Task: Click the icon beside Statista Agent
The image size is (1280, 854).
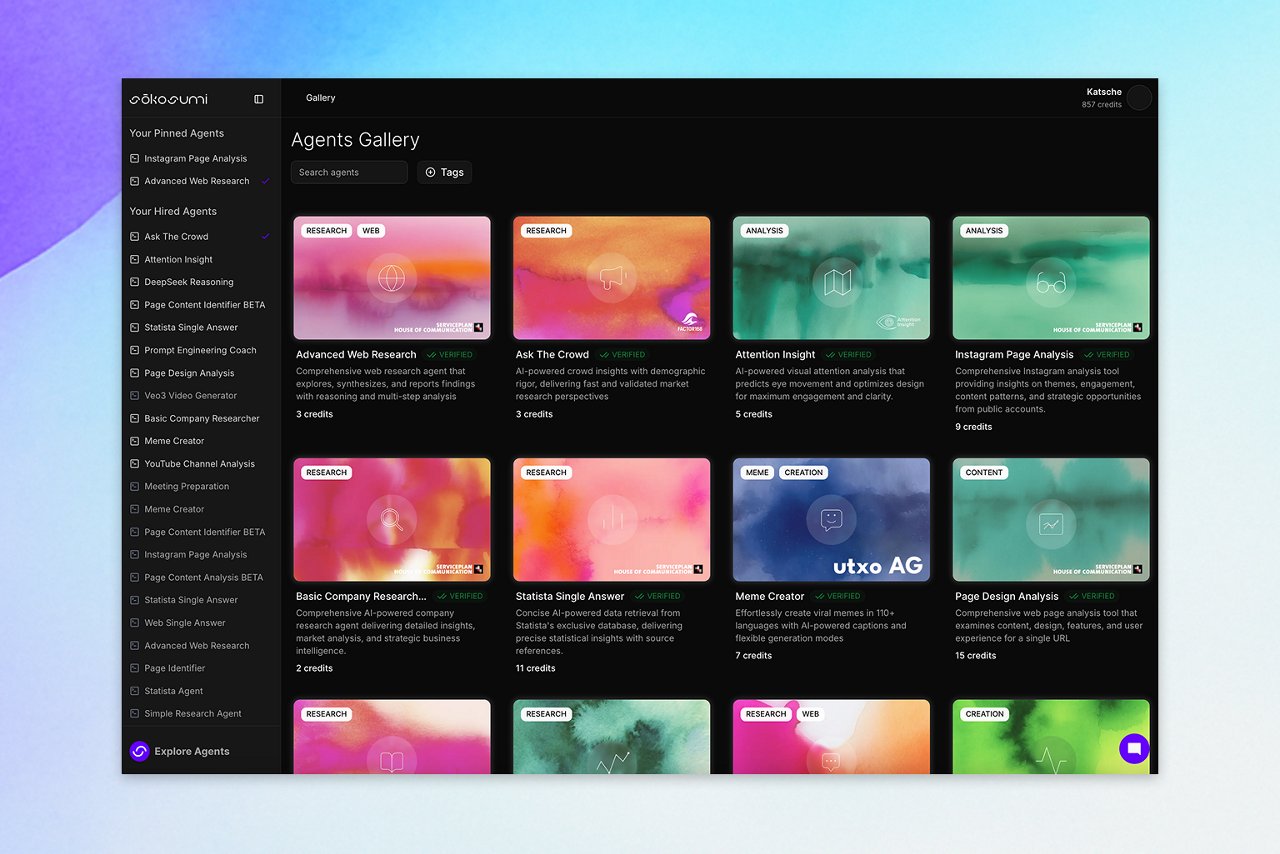Action: click(x=135, y=691)
